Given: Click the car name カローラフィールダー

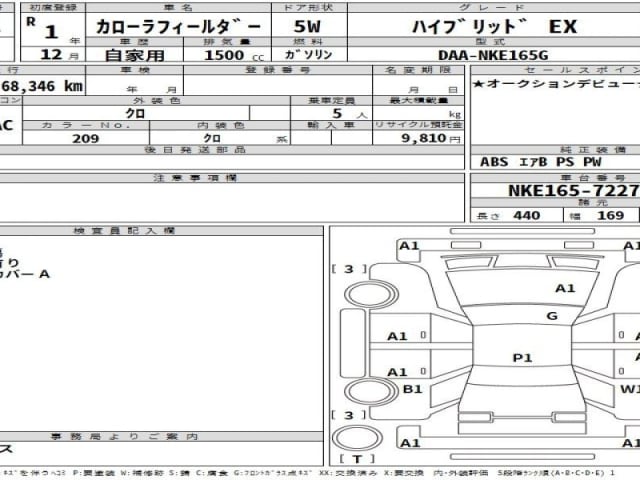Looking at the screenshot, I should pyautogui.click(x=178, y=27).
